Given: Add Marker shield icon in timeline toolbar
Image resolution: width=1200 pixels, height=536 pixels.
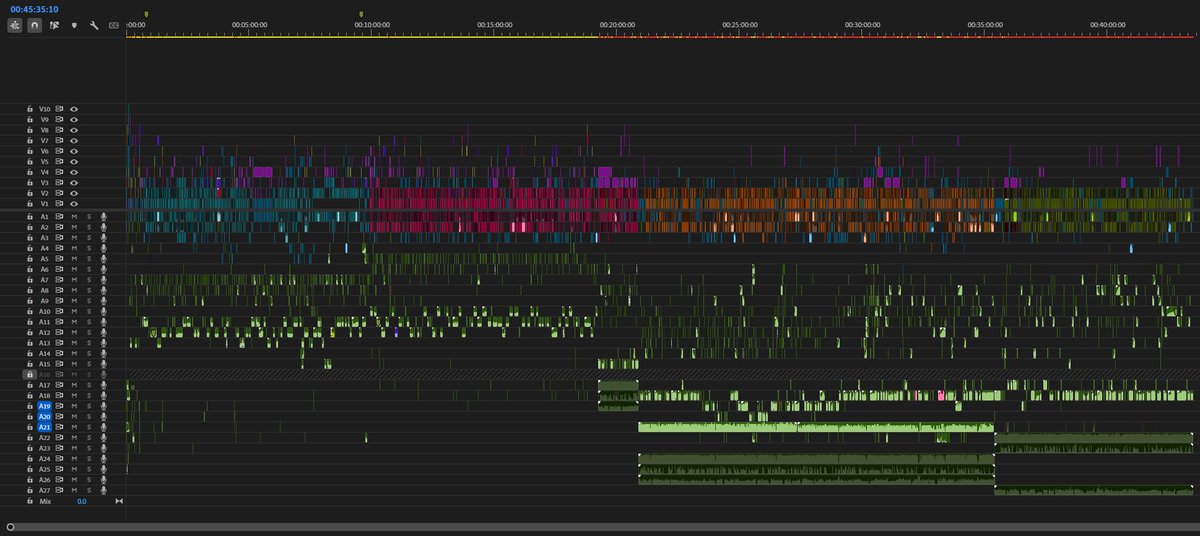Looking at the screenshot, I should pyautogui.click(x=74, y=25).
